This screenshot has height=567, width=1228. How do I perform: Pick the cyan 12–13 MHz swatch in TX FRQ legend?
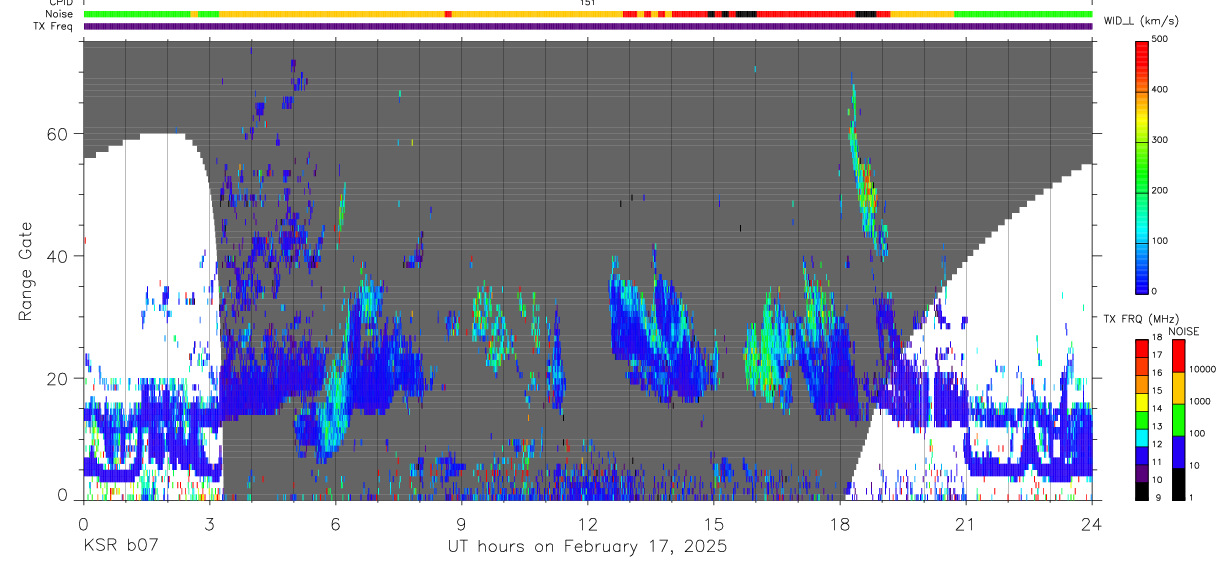(x=1142, y=436)
